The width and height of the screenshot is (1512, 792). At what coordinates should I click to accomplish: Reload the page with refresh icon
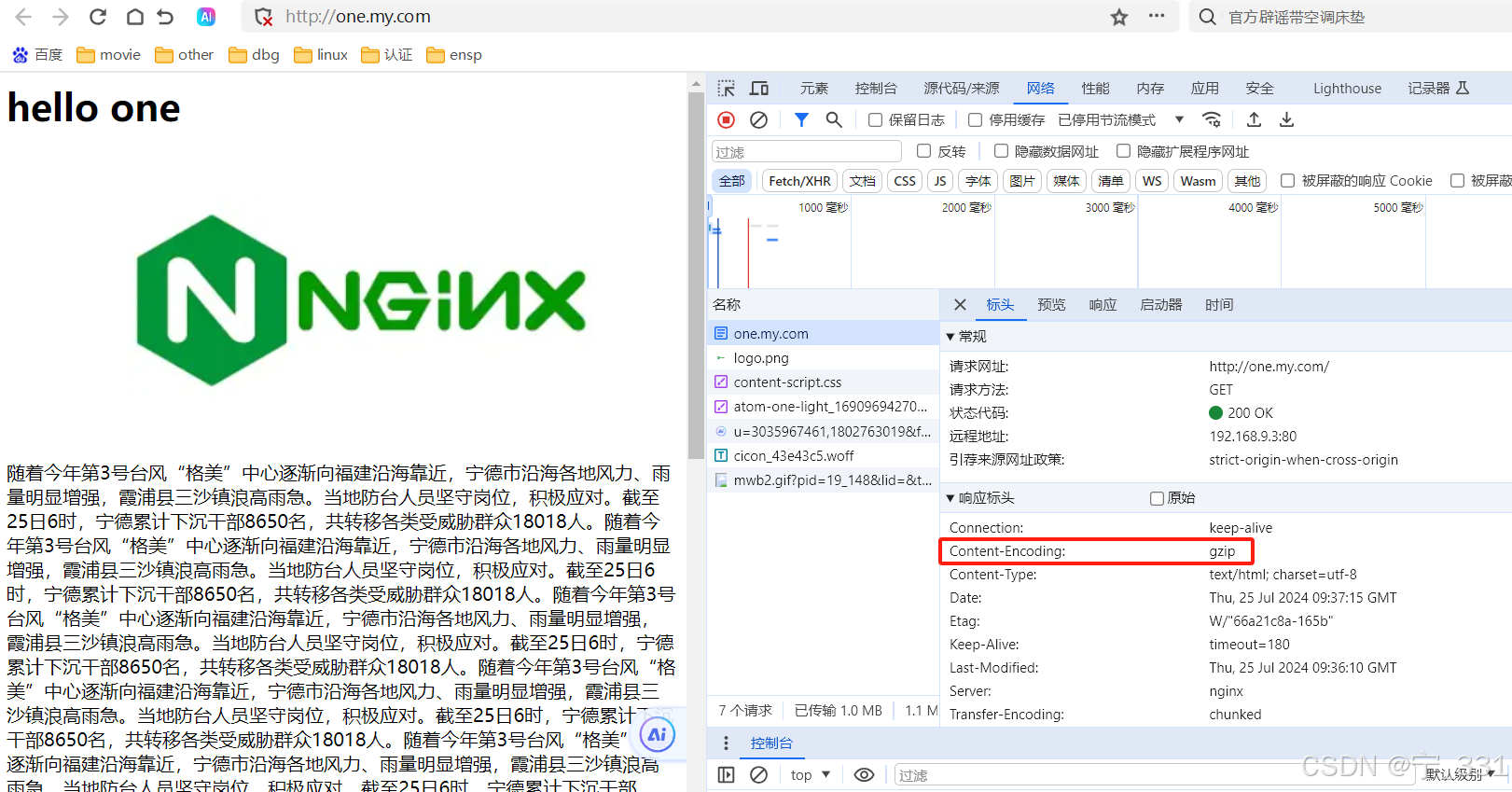pyautogui.click(x=98, y=17)
